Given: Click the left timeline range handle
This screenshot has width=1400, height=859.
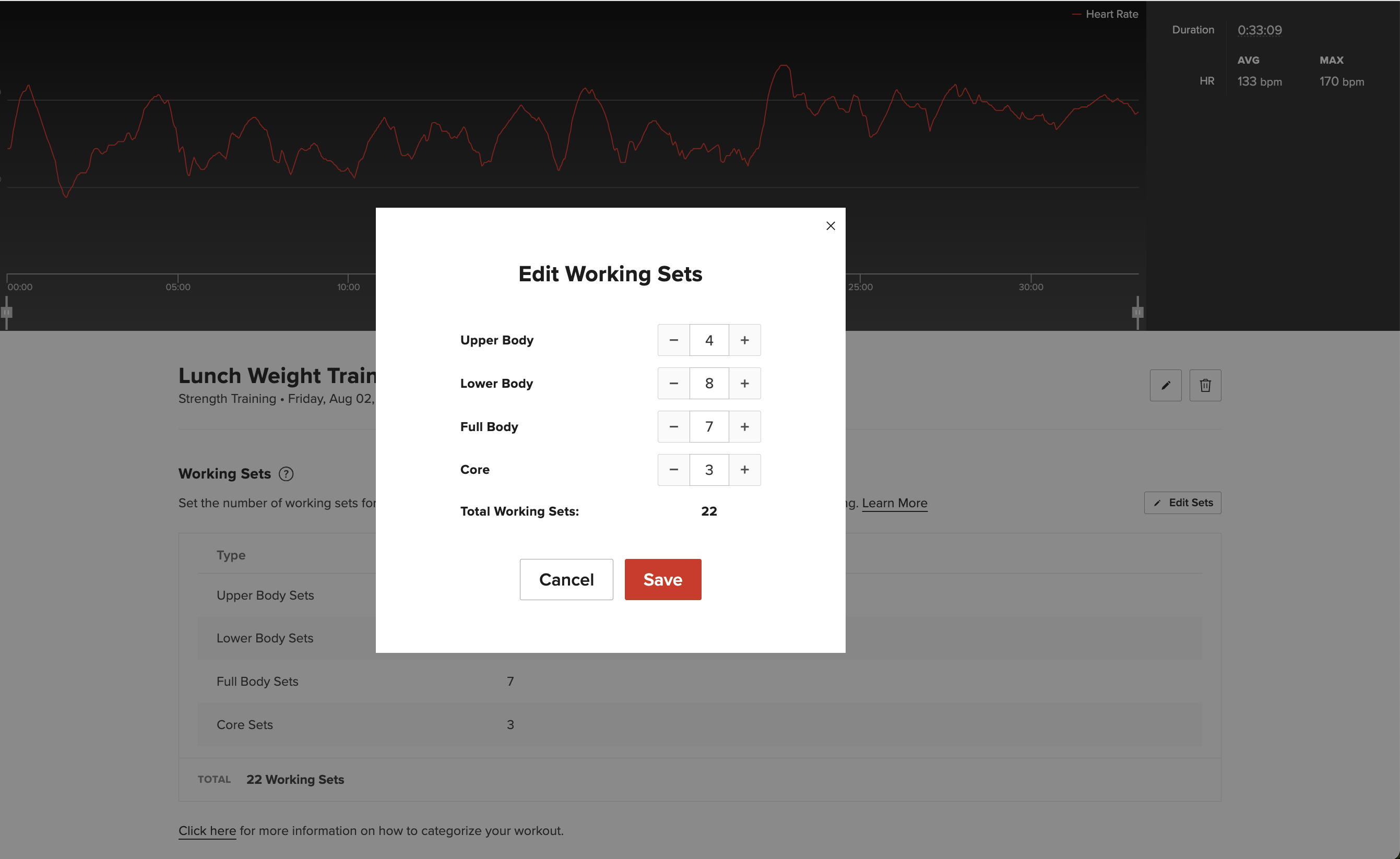Looking at the screenshot, I should (x=6, y=312).
